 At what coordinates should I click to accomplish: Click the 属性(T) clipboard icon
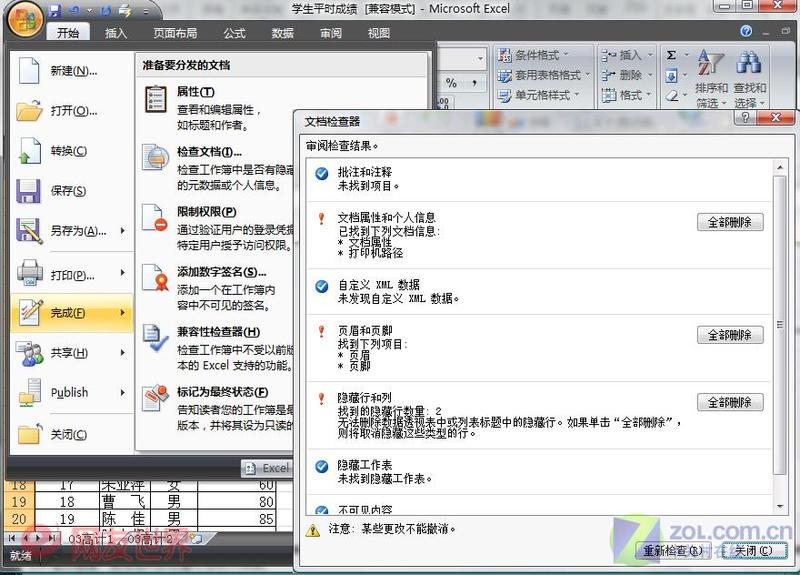156,99
